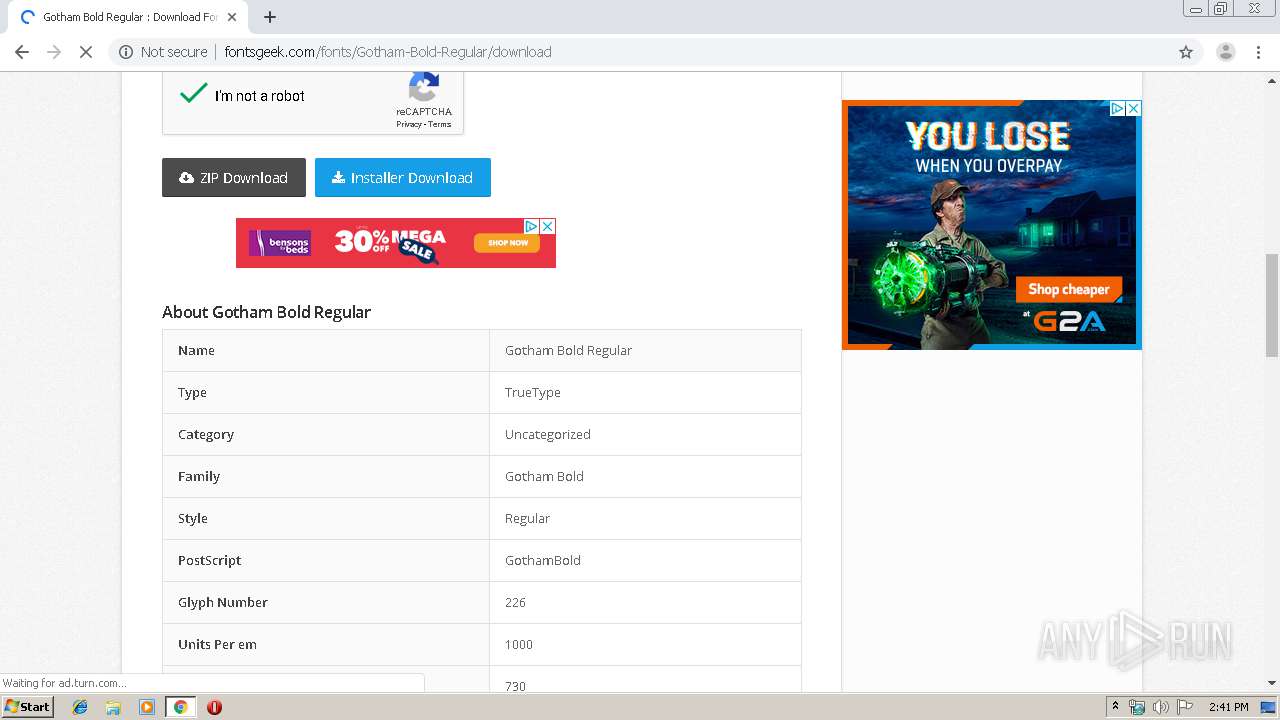The image size is (1280, 720).
Task: Toggle the I'm not a robot checkbox
Action: pos(193,95)
